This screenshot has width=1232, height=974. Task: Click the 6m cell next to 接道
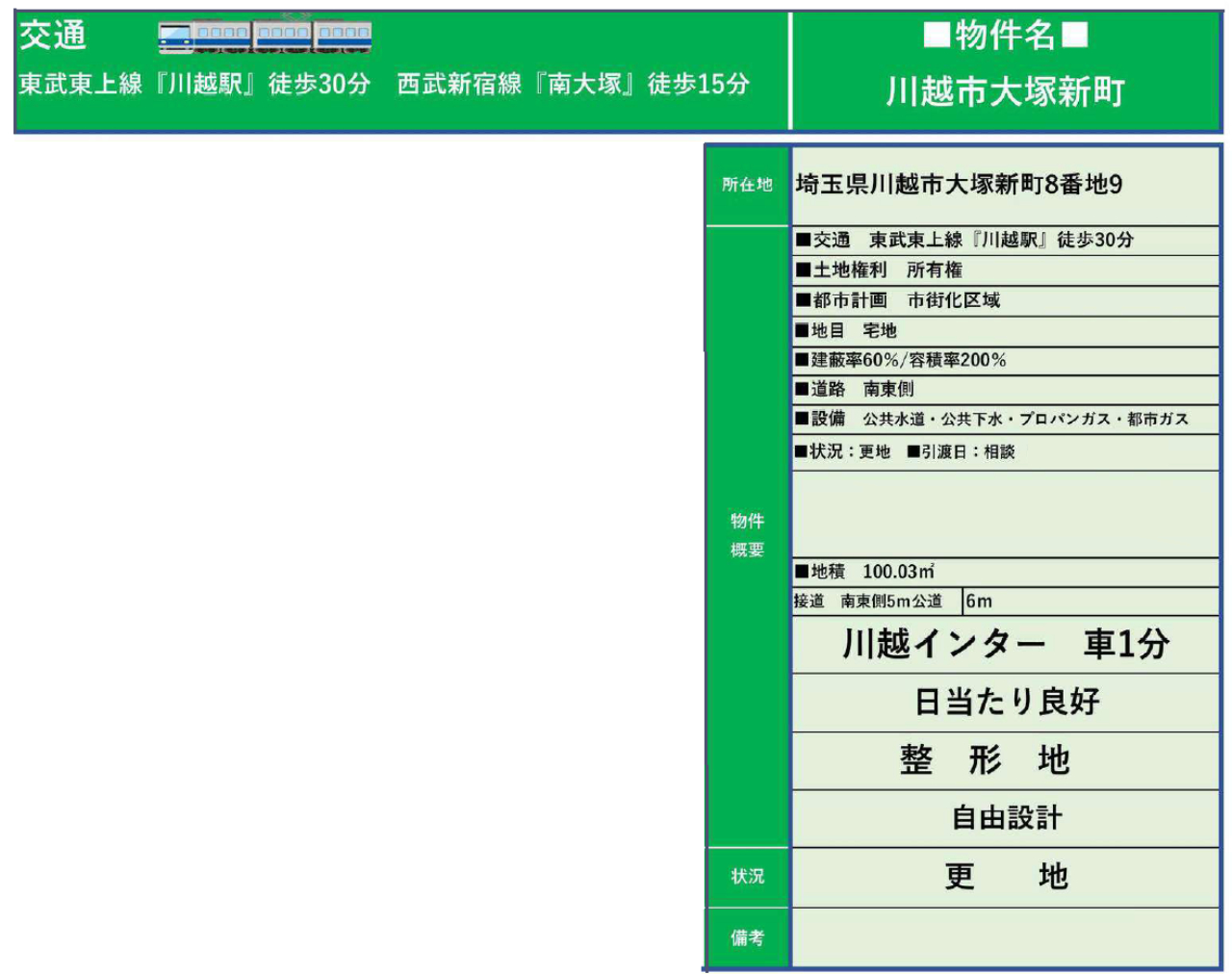click(x=979, y=602)
